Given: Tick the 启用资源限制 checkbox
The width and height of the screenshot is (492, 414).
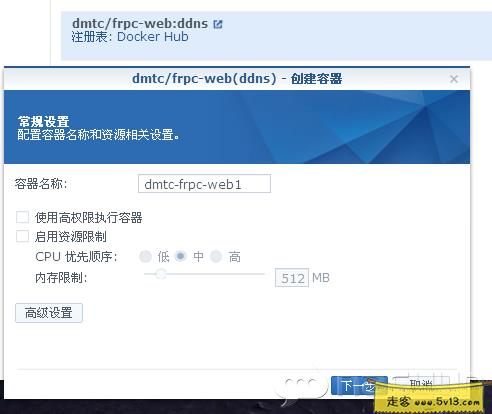Looking at the screenshot, I should pyautogui.click(x=22, y=236).
